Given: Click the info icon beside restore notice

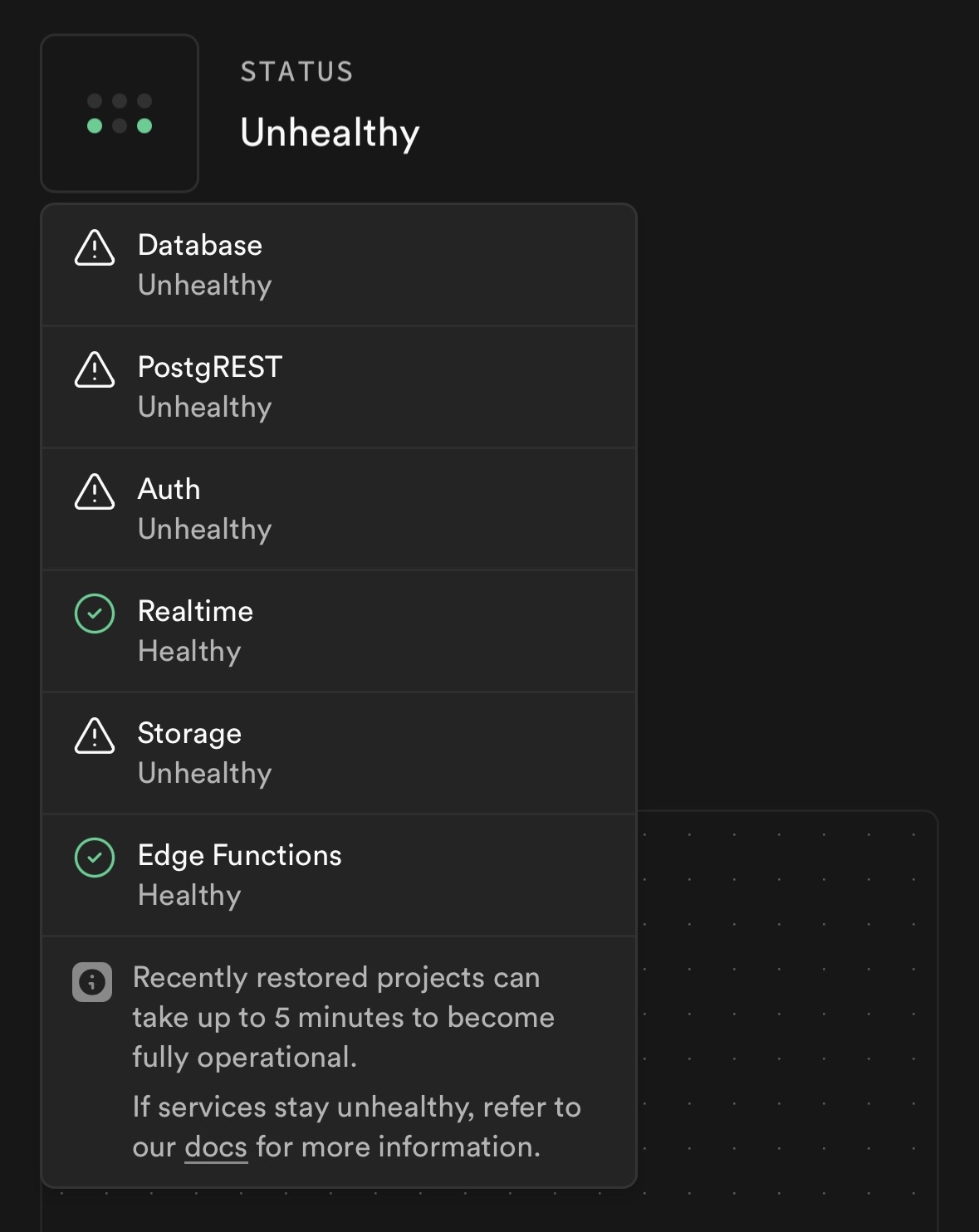Looking at the screenshot, I should 92,982.
